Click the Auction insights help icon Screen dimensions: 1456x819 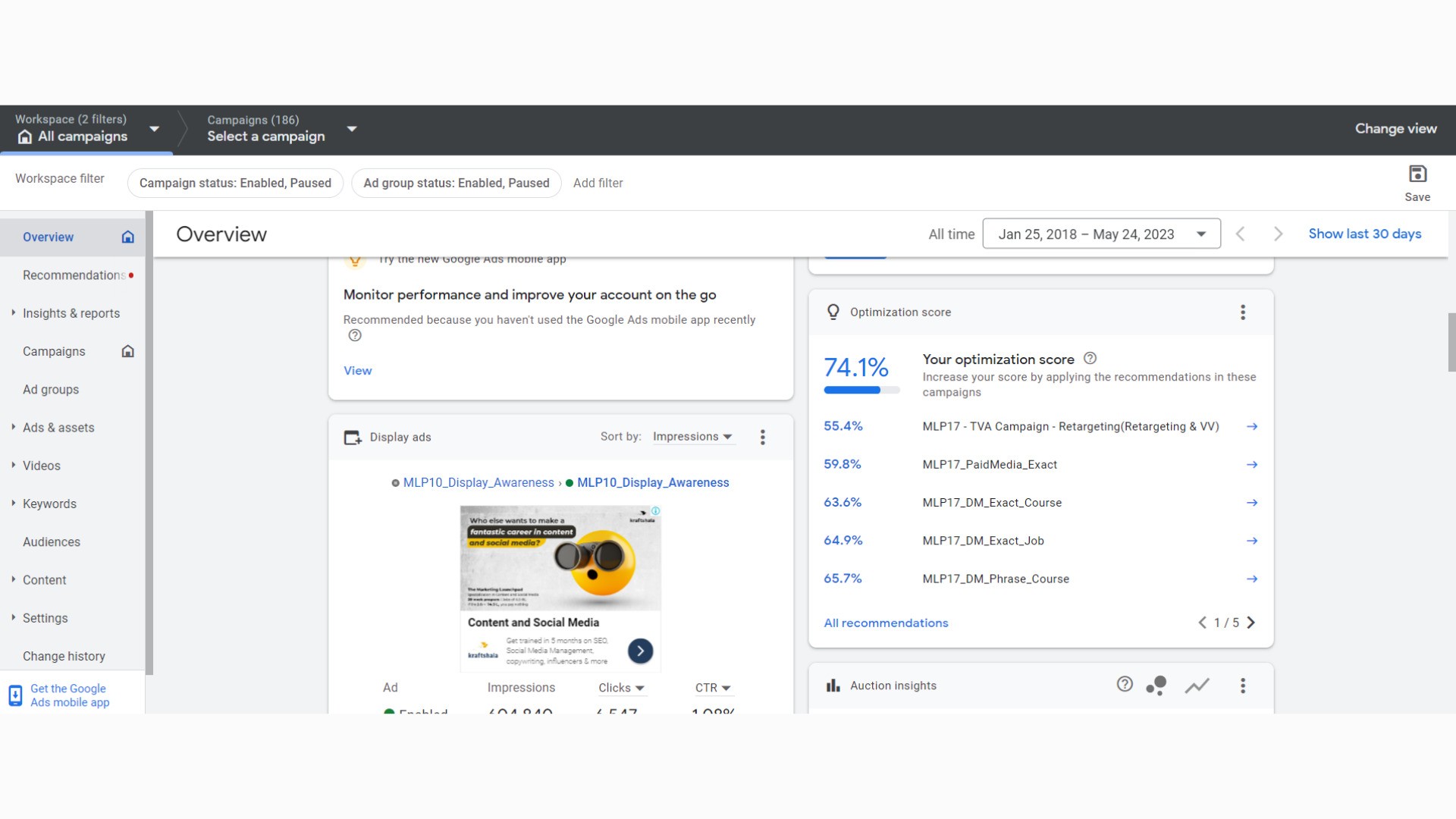click(x=1125, y=685)
